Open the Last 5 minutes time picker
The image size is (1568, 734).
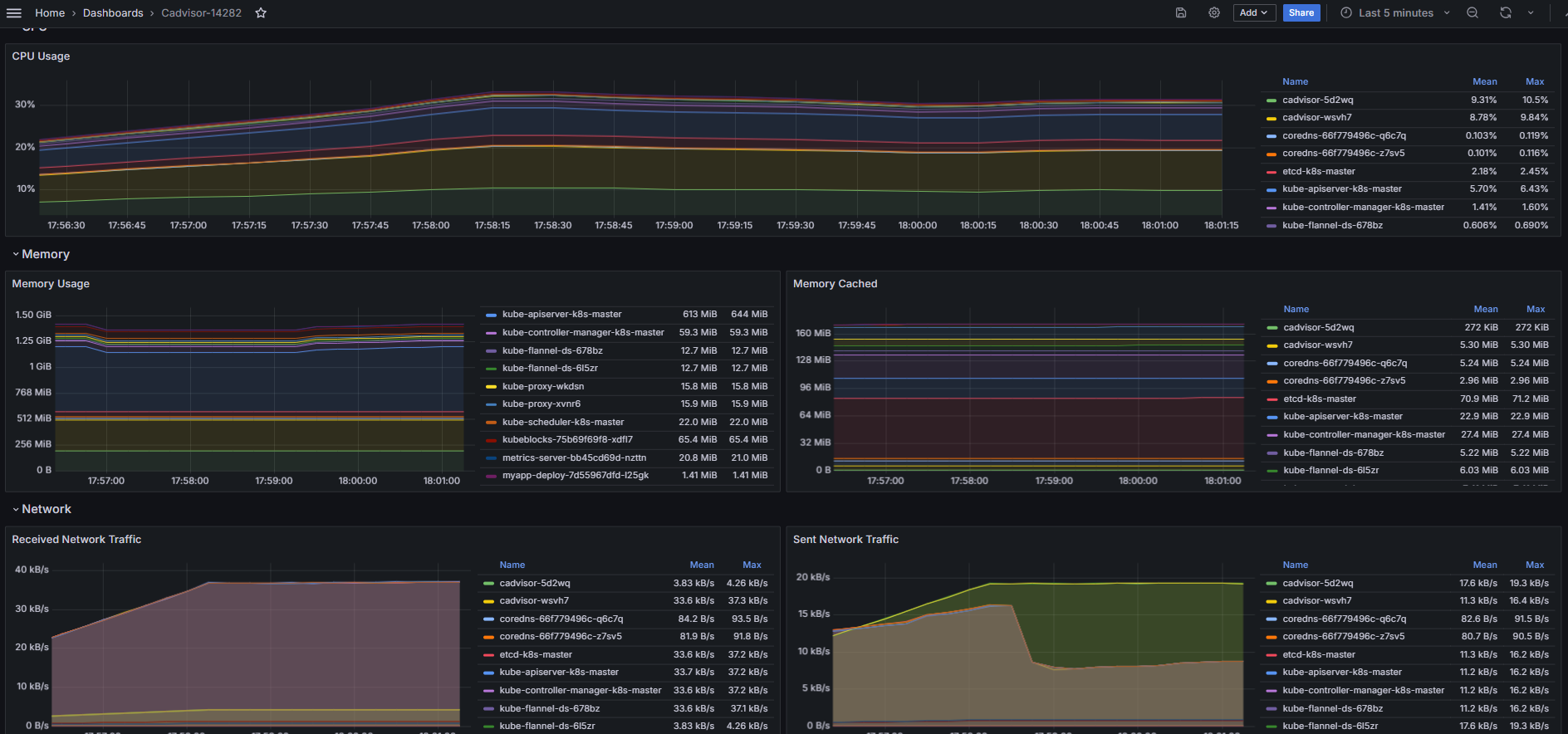(x=1395, y=12)
